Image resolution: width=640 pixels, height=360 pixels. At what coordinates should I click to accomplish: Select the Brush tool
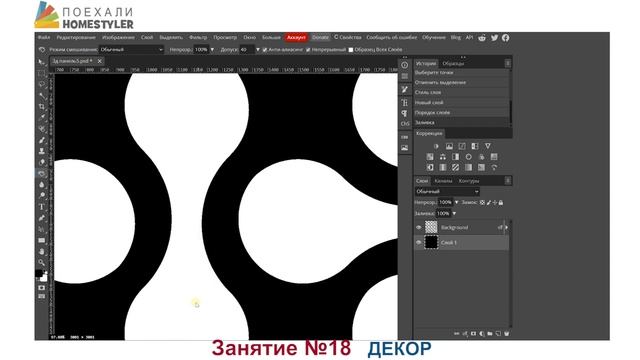[x=41, y=140]
